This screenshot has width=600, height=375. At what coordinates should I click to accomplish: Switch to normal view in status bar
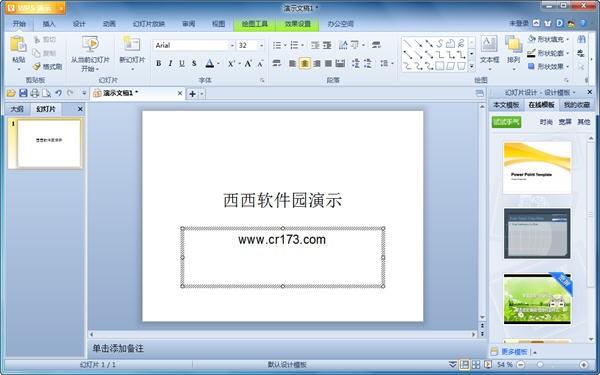pyautogui.click(x=465, y=365)
